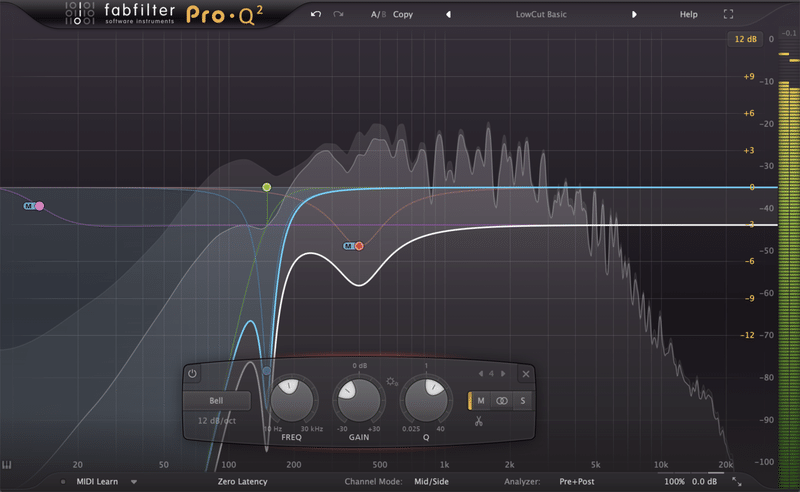Select the previous band with the left arrow
This screenshot has width=800, height=492.
coord(481,374)
